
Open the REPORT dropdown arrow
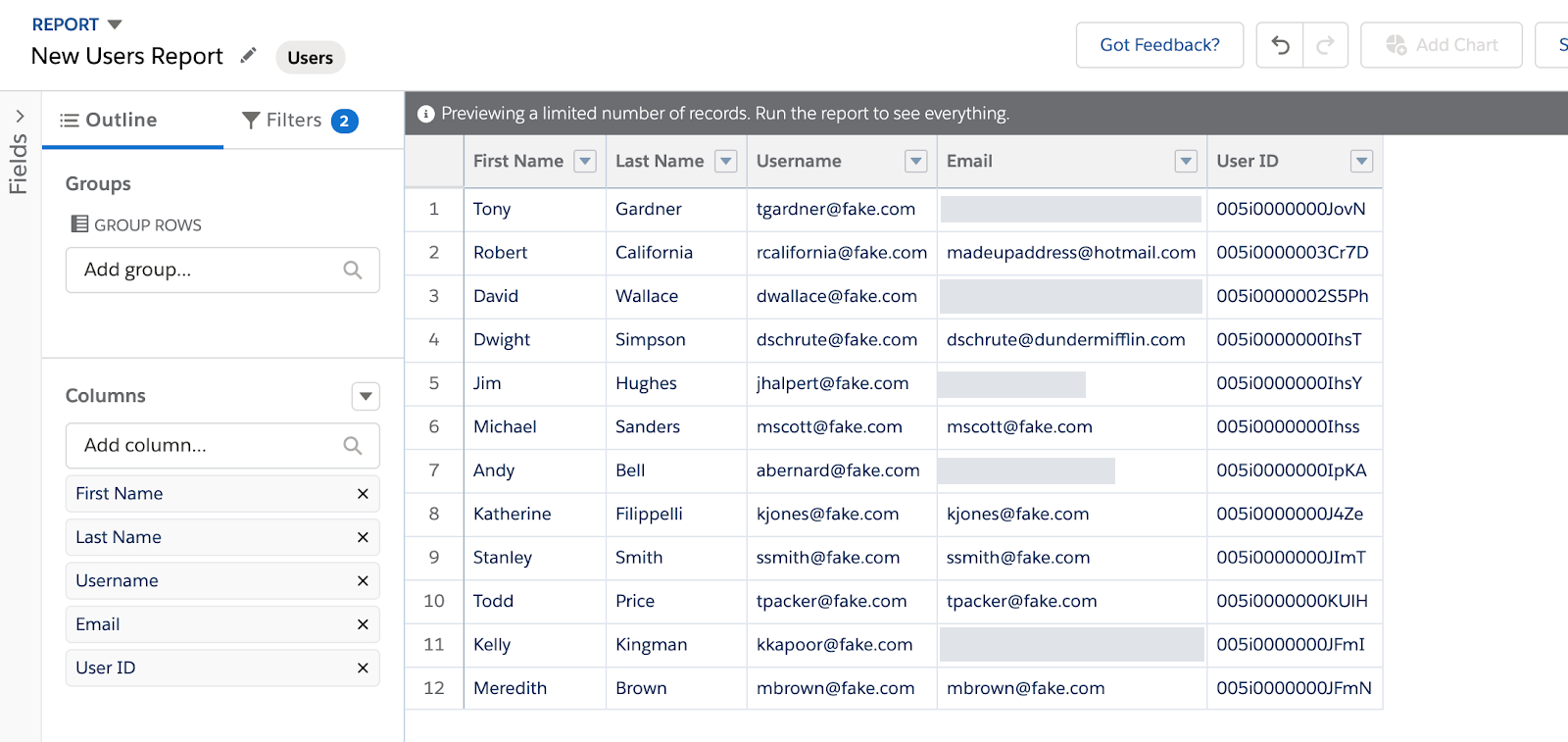115,25
